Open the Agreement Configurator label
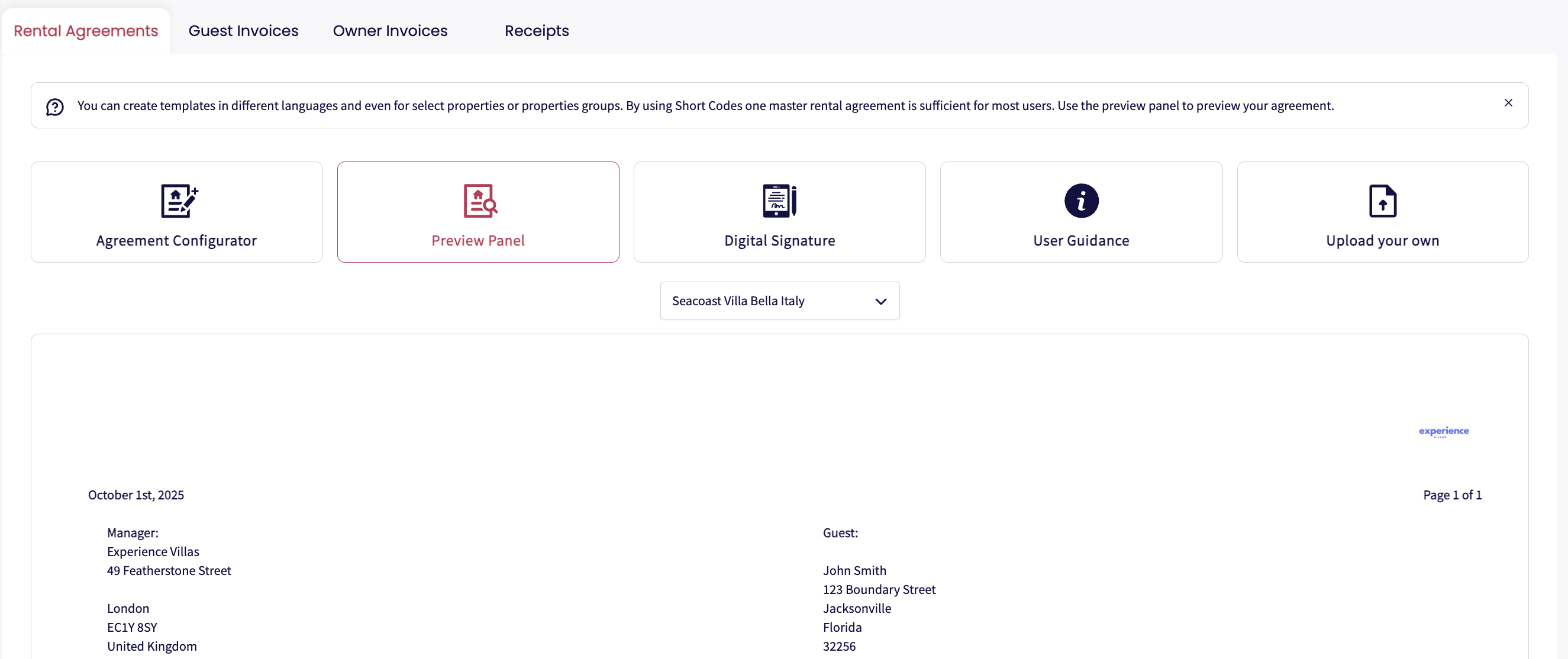 (x=176, y=241)
